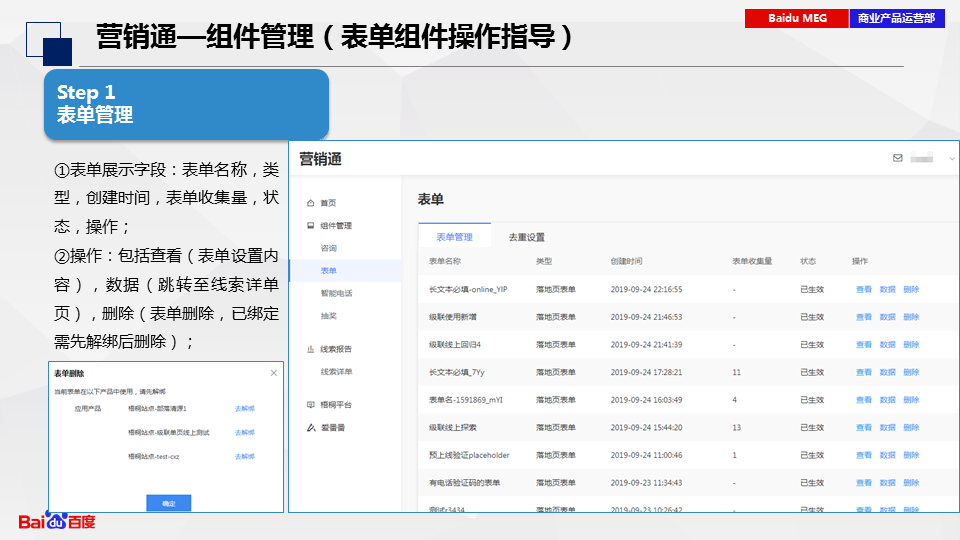Click 数据 for 长文本必填-online_YIP
The height and width of the screenshot is (540, 960).
(888, 290)
